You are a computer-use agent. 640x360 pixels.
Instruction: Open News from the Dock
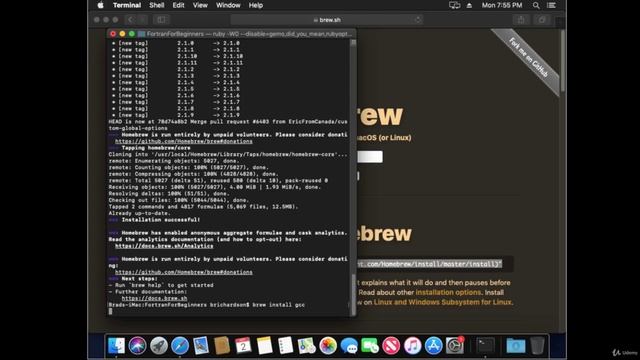[x=391, y=346]
